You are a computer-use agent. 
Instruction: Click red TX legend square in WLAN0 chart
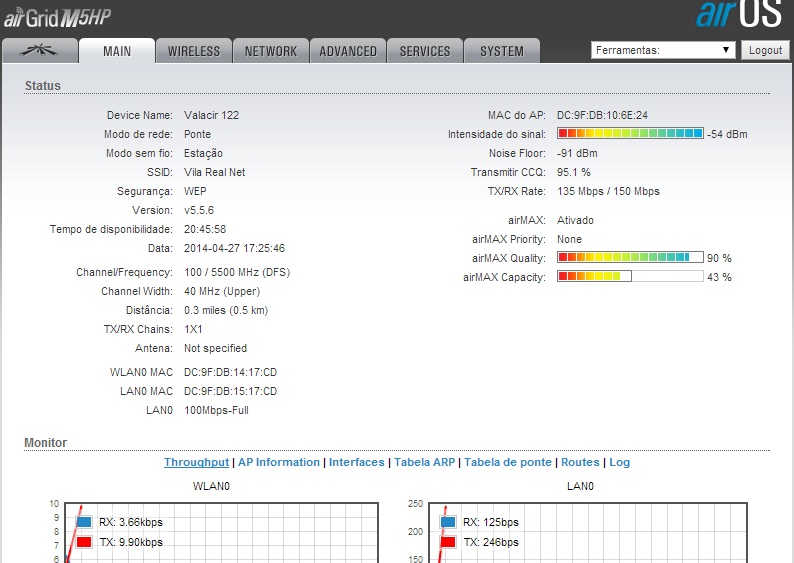tap(84, 542)
